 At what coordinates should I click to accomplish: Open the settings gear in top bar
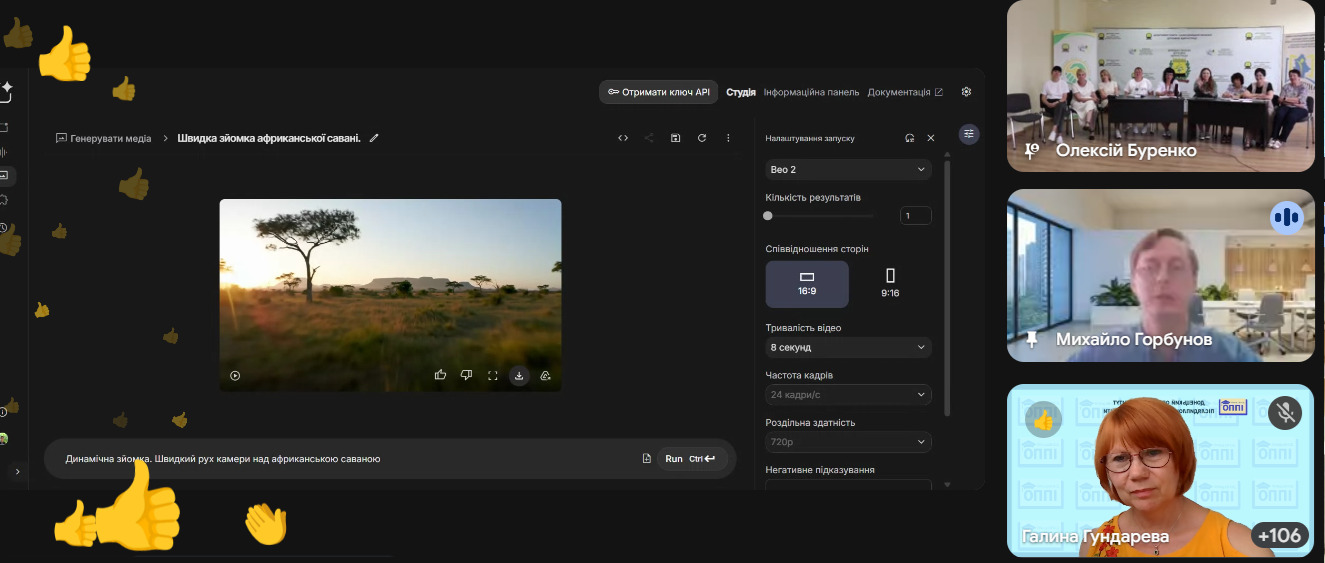966,92
